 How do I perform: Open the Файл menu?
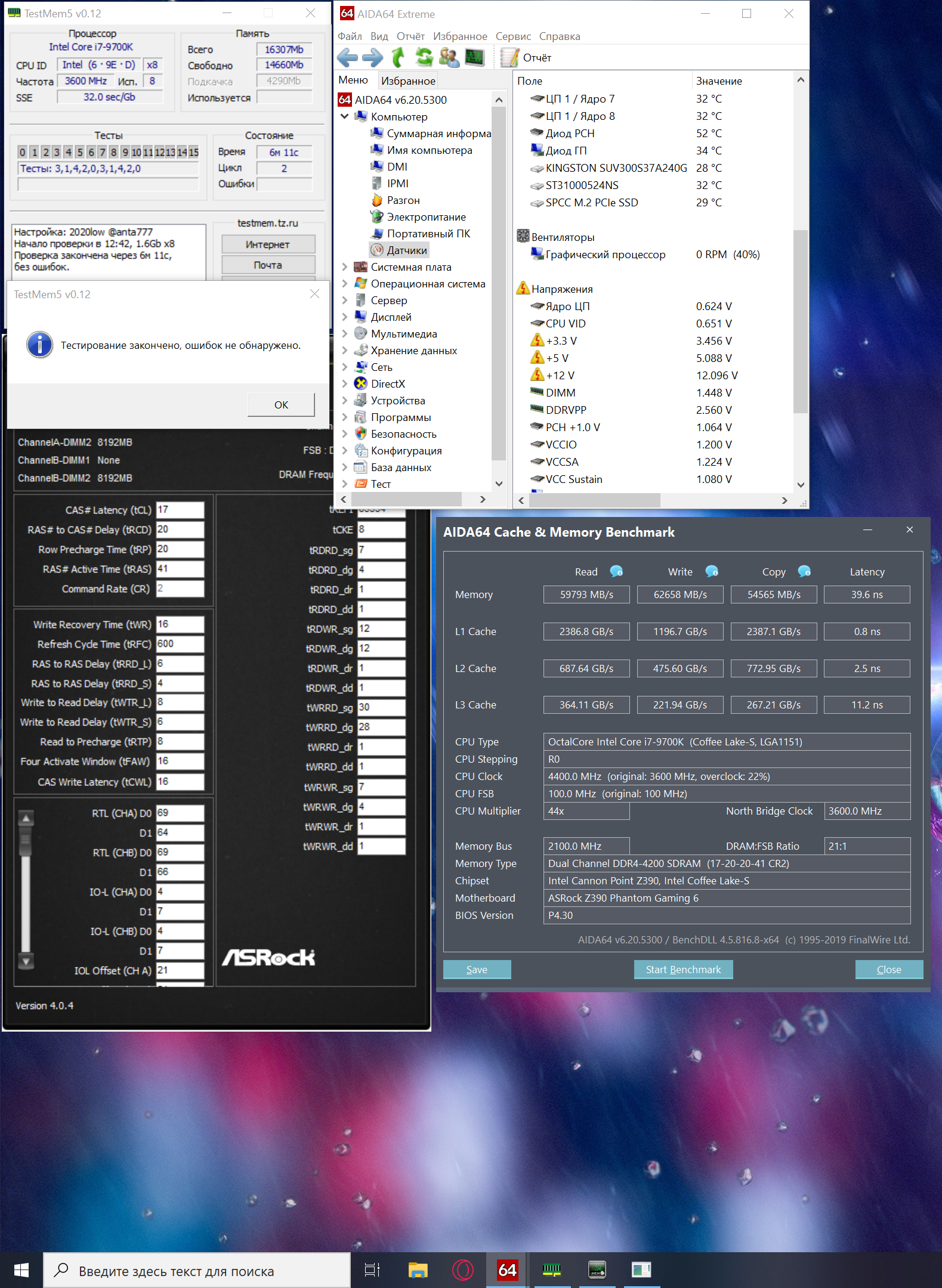[350, 36]
